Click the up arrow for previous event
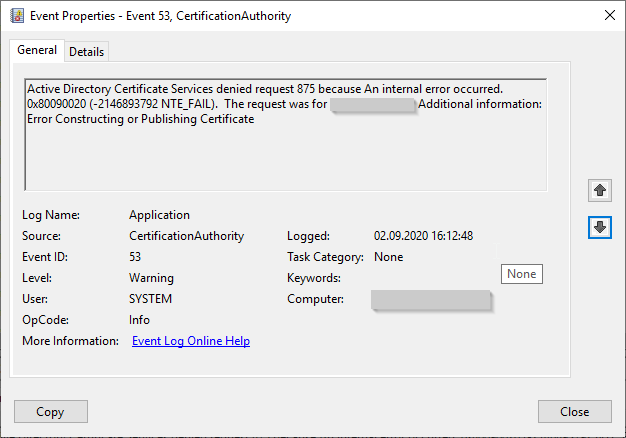626x438 pixels. [599, 189]
